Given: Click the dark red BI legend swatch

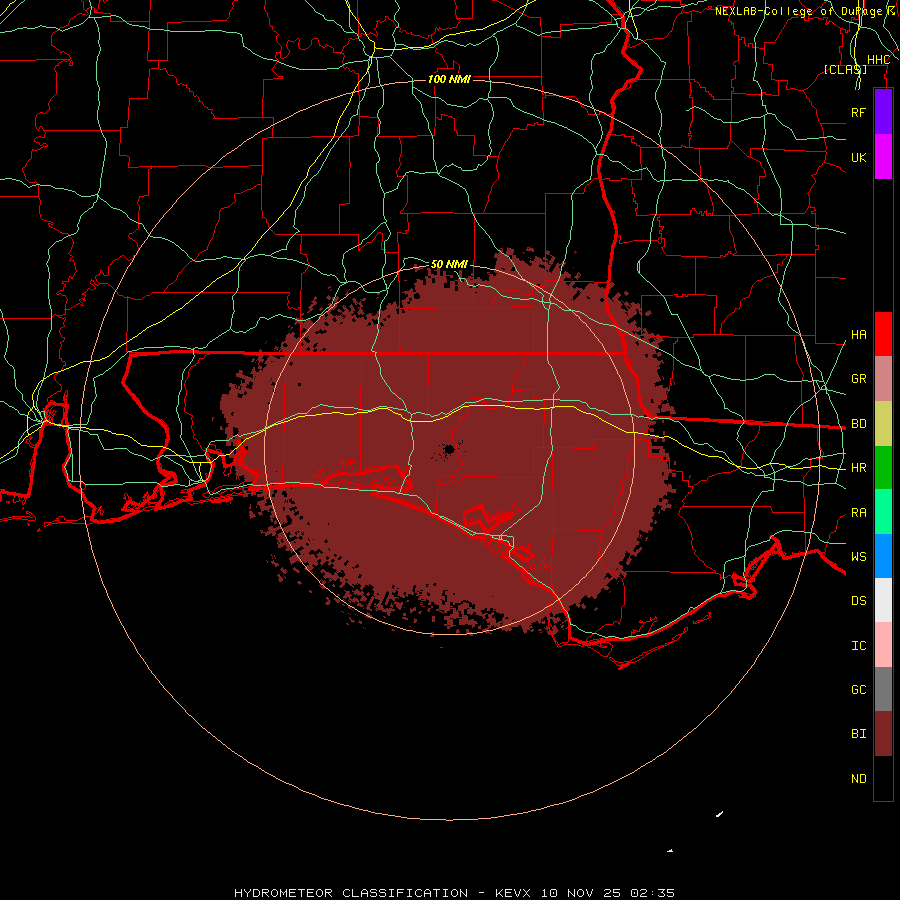Looking at the screenshot, I should point(883,734).
